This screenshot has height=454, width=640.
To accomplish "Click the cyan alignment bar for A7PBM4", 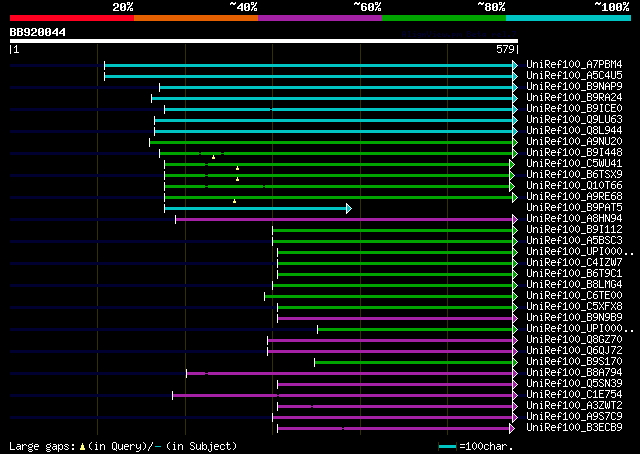I will point(309,65).
